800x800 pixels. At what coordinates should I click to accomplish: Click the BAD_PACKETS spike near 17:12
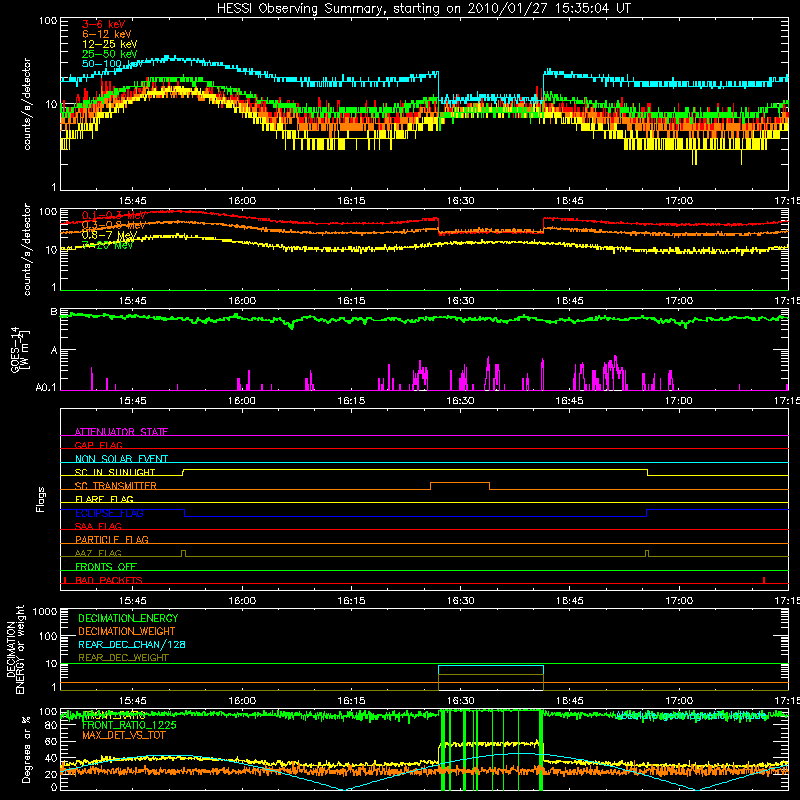(764, 580)
